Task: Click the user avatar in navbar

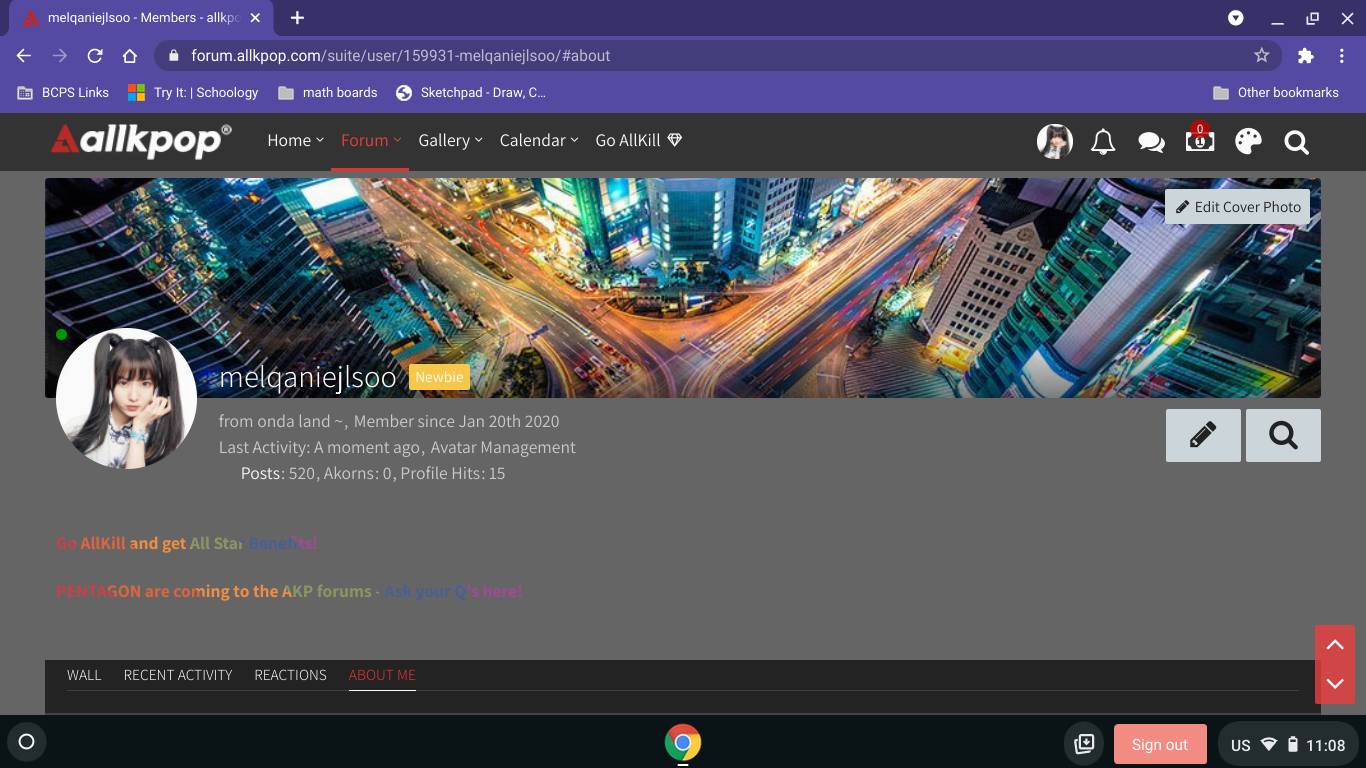Action: pyautogui.click(x=1055, y=142)
